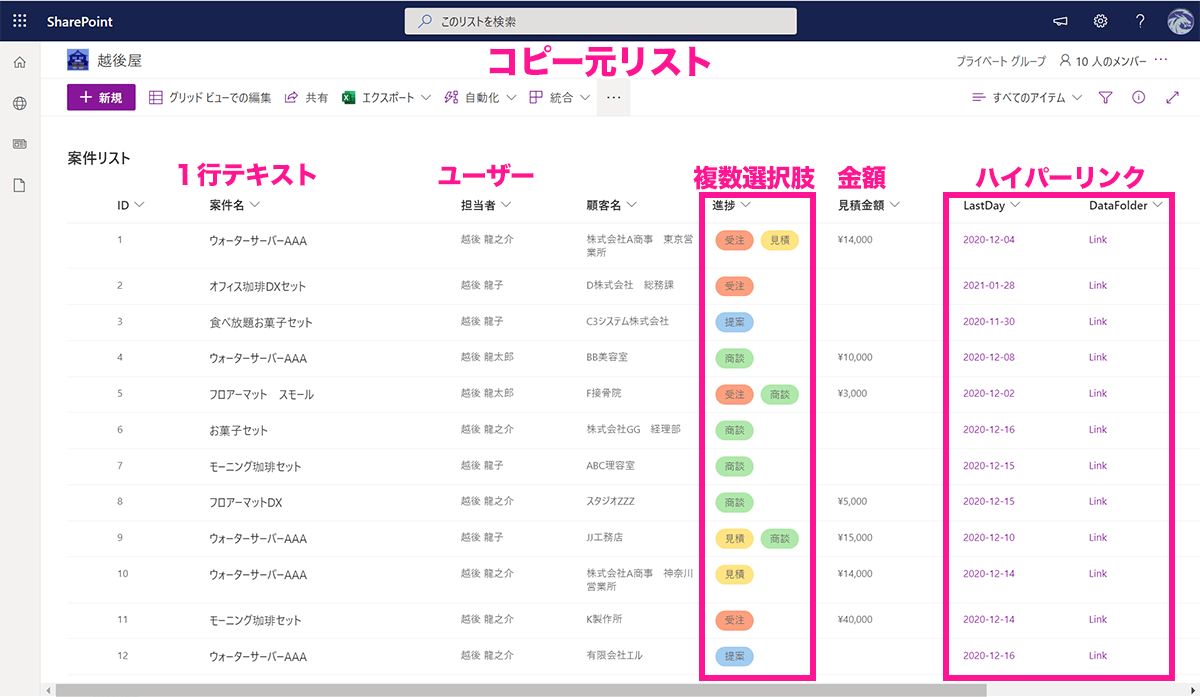The height and width of the screenshot is (697, 1200).
Task: Click the search box このリストを検索
Action: [x=600, y=21]
